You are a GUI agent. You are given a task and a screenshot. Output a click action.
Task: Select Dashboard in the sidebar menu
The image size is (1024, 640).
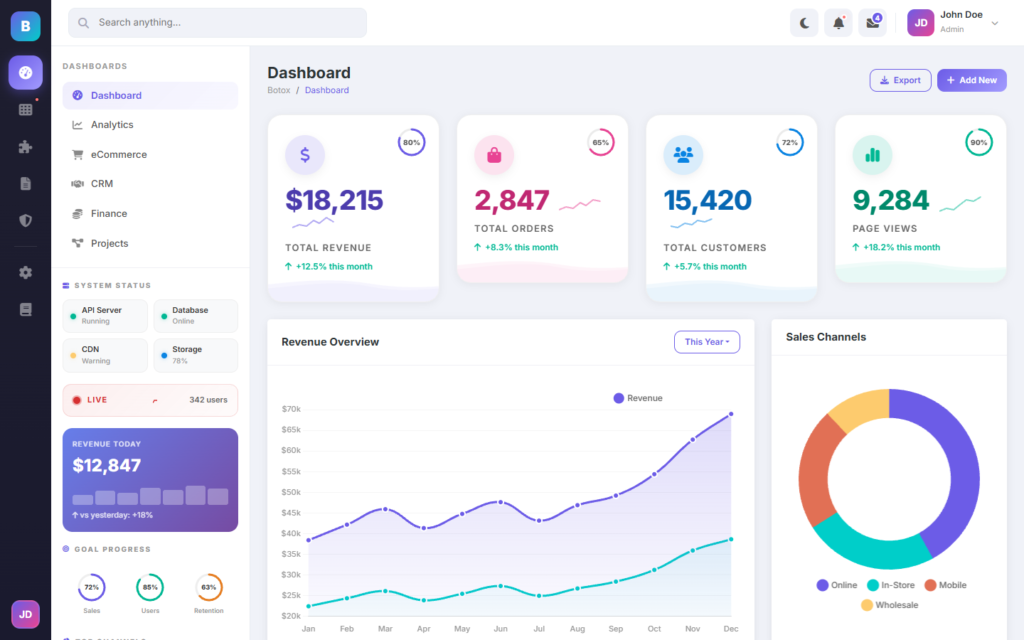pyautogui.click(x=150, y=95)
